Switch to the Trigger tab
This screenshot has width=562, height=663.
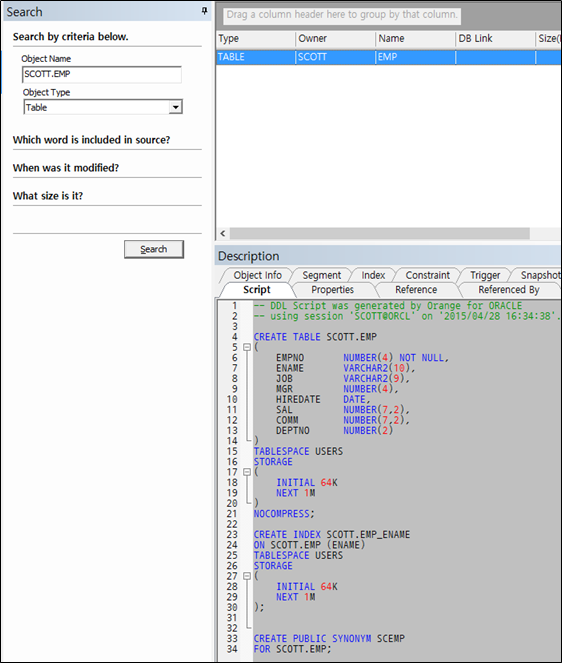485,275
